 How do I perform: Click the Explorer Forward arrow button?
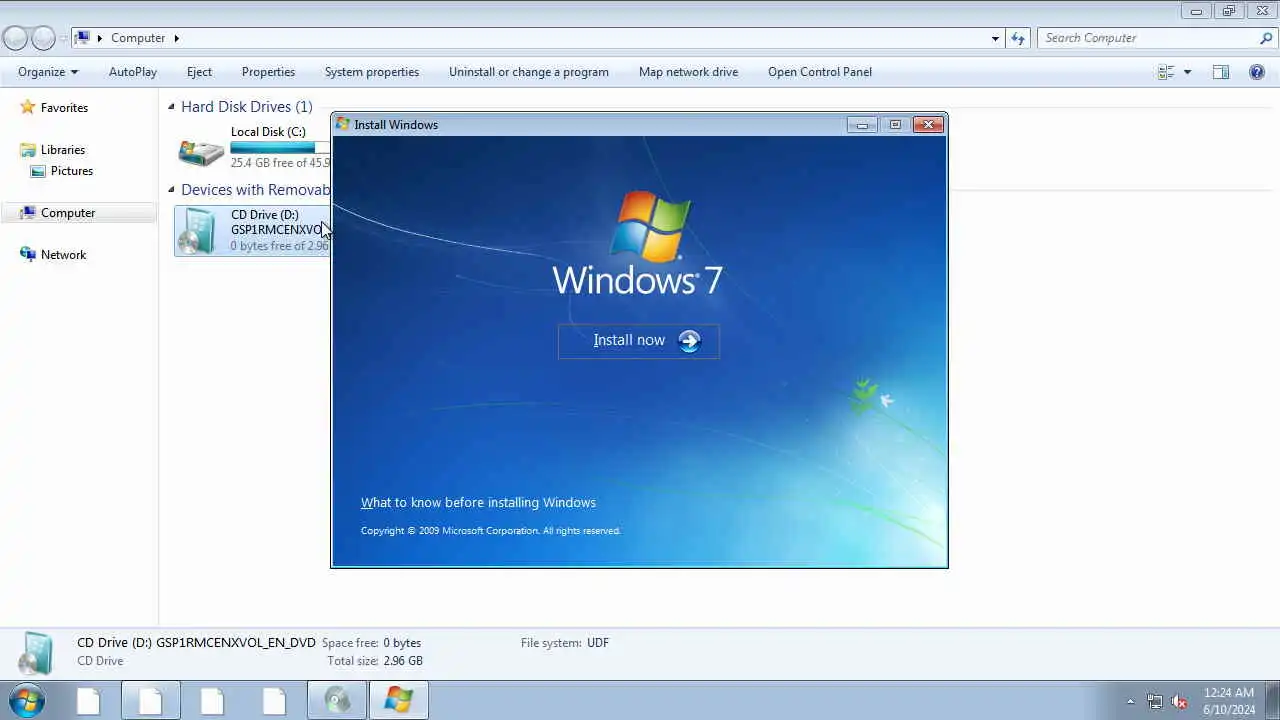(x=43, y=38)
